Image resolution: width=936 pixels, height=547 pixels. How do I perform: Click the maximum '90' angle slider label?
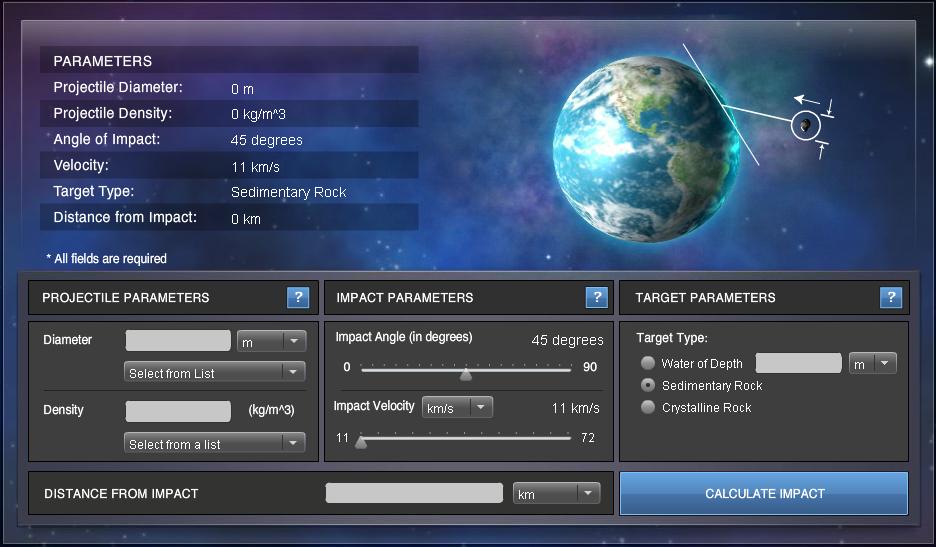(590, 367)
